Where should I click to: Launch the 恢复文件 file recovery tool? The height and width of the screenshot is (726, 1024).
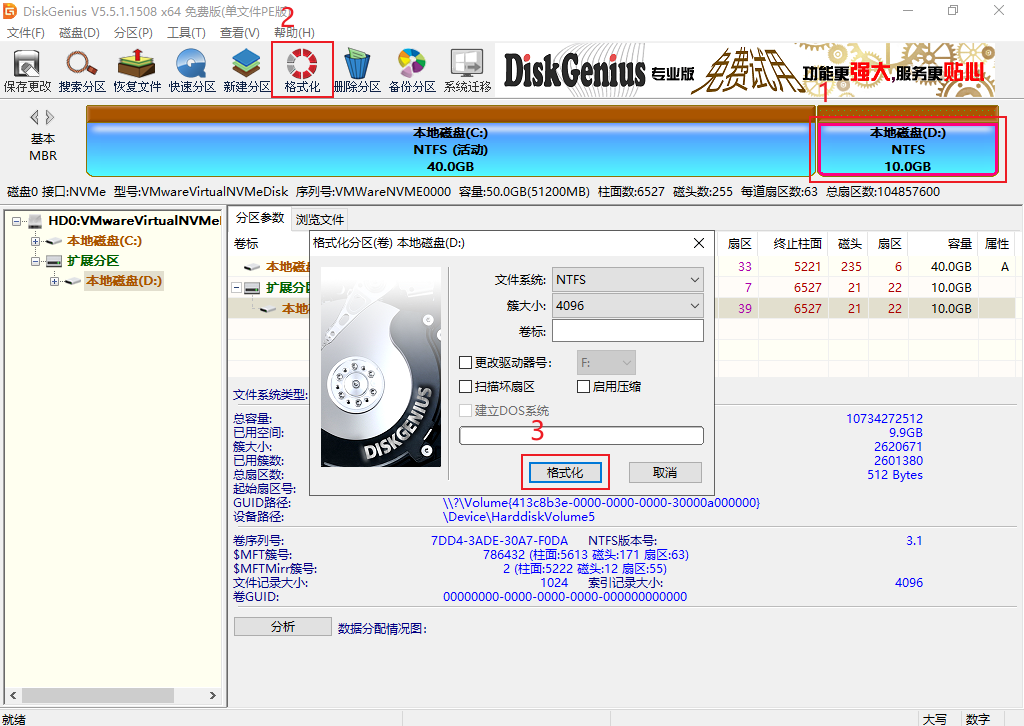click(x=136, y=70)
